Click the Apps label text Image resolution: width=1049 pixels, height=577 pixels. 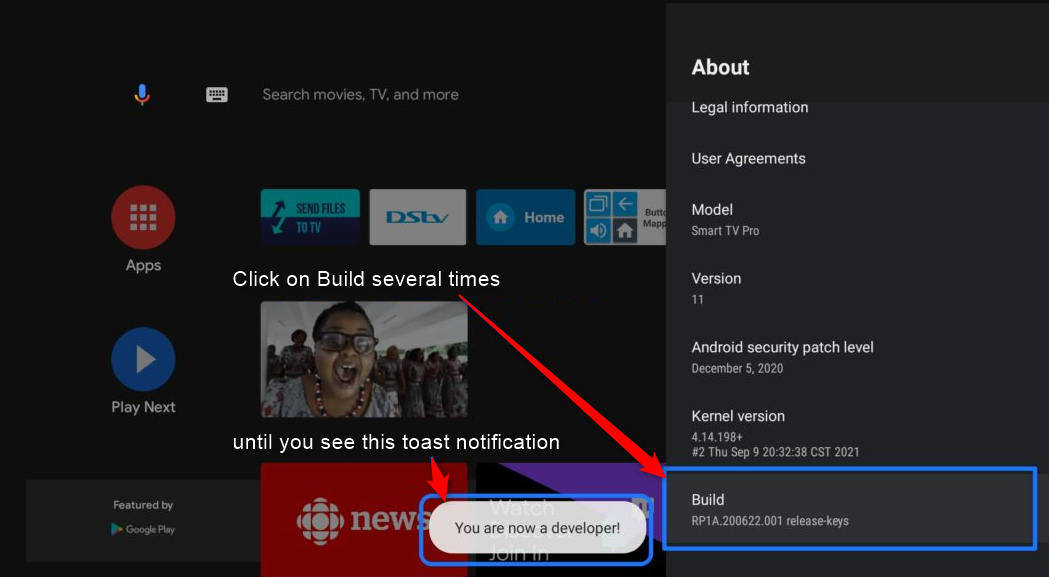(143, 265)
